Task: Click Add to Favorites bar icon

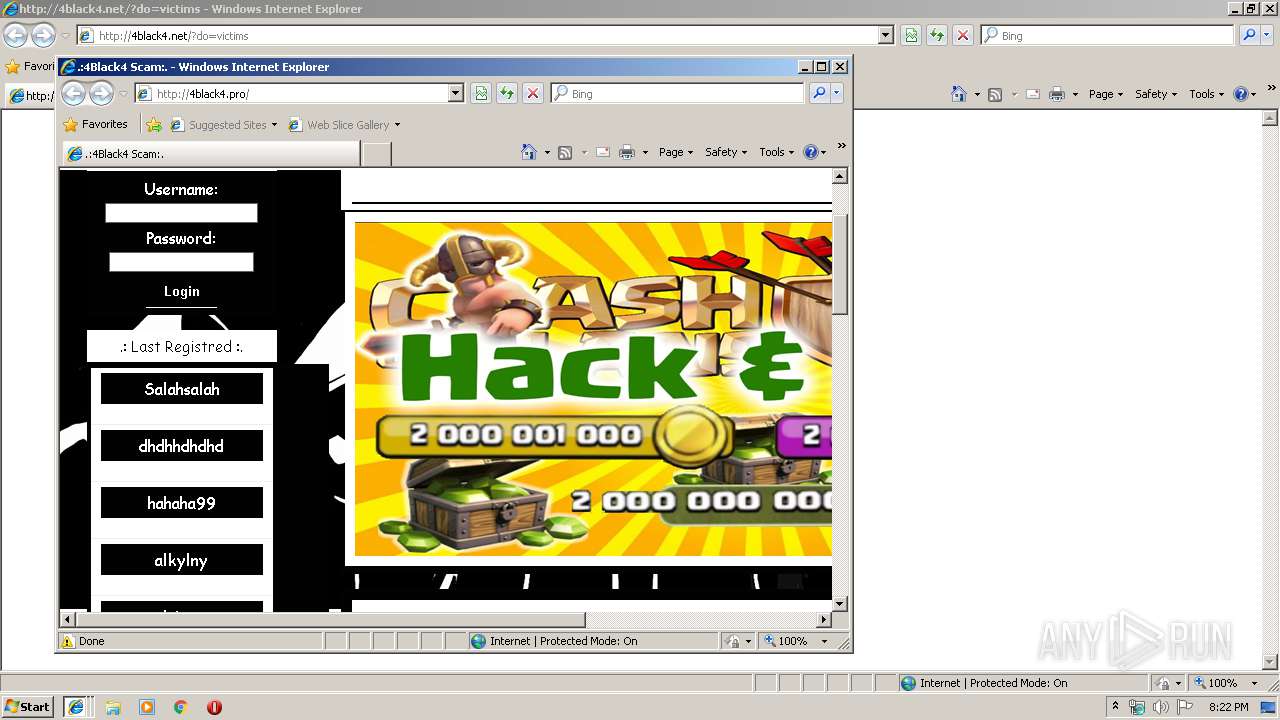Action: (154, 125)
